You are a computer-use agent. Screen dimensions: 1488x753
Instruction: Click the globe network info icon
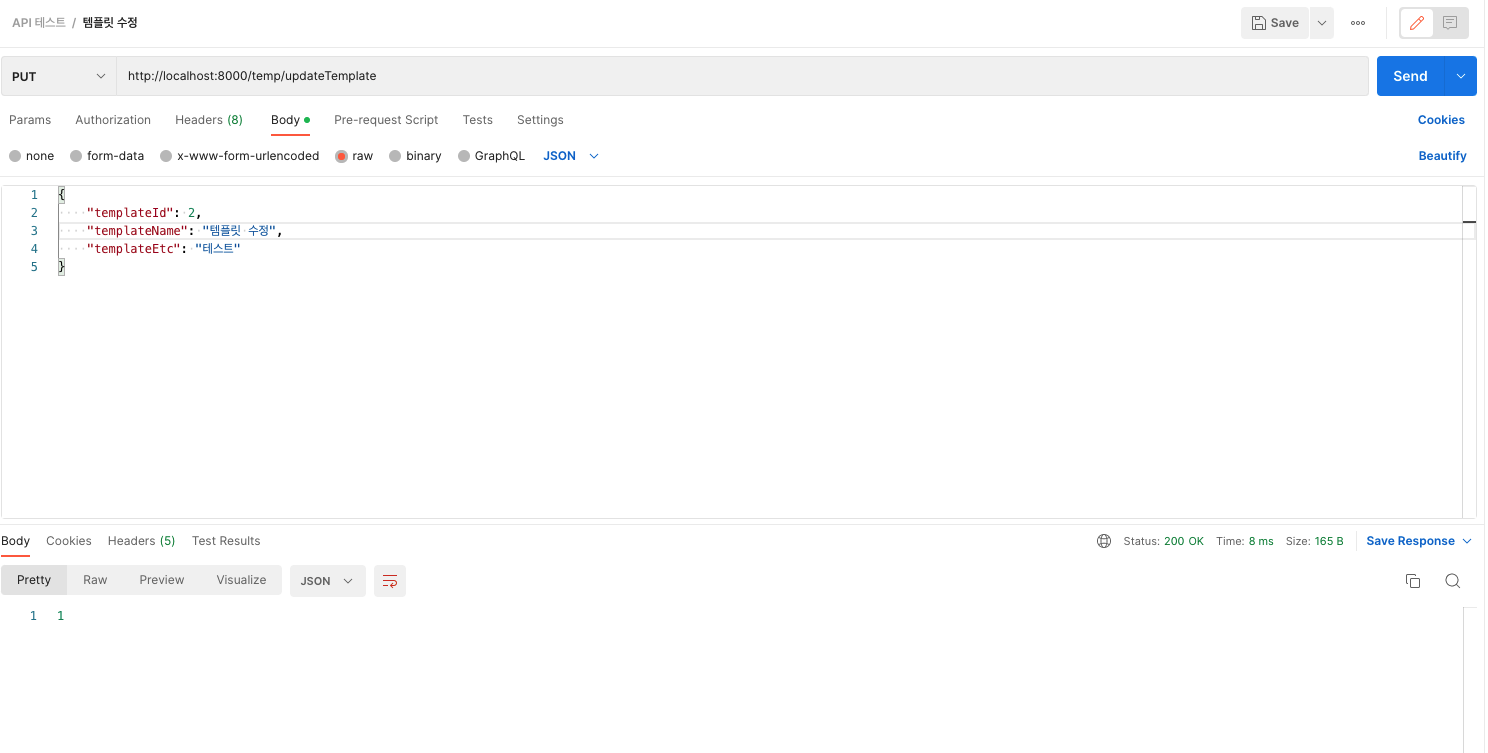[x=1104, y=541]
